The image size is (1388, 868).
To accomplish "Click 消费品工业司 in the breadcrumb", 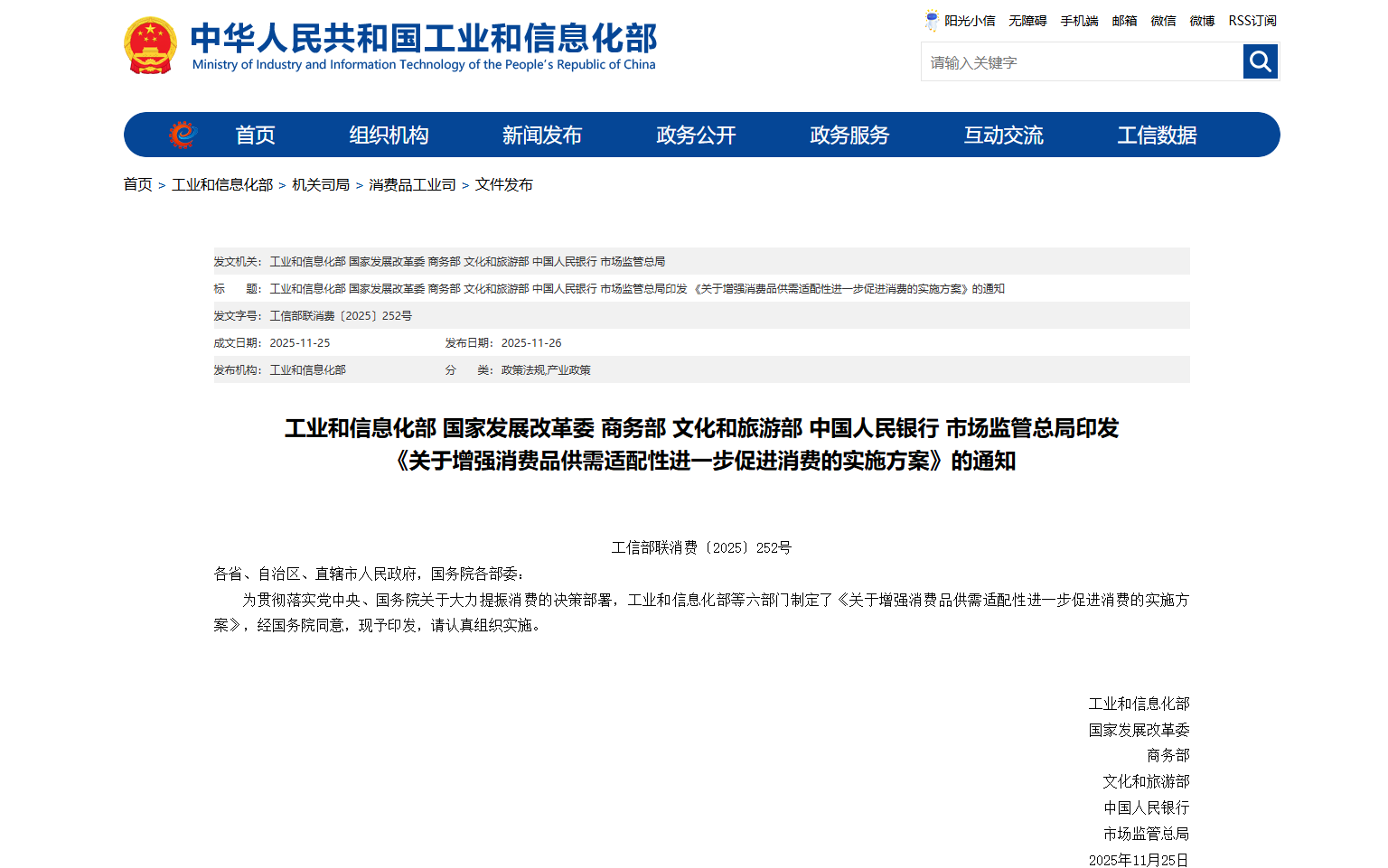I will click(x=412, y=184).
